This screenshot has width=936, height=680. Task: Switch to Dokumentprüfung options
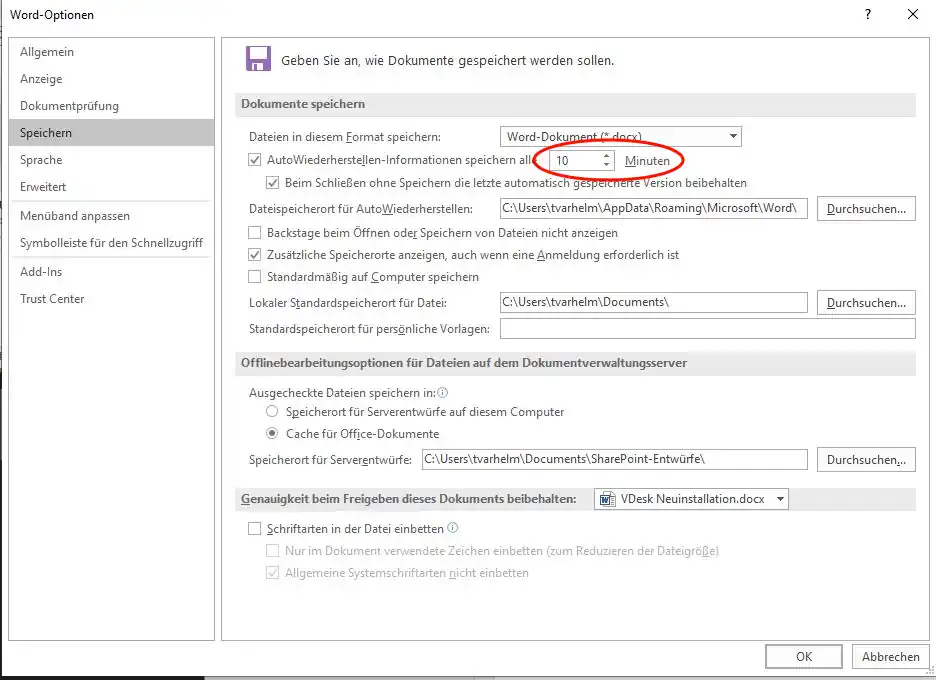point(69,106)
